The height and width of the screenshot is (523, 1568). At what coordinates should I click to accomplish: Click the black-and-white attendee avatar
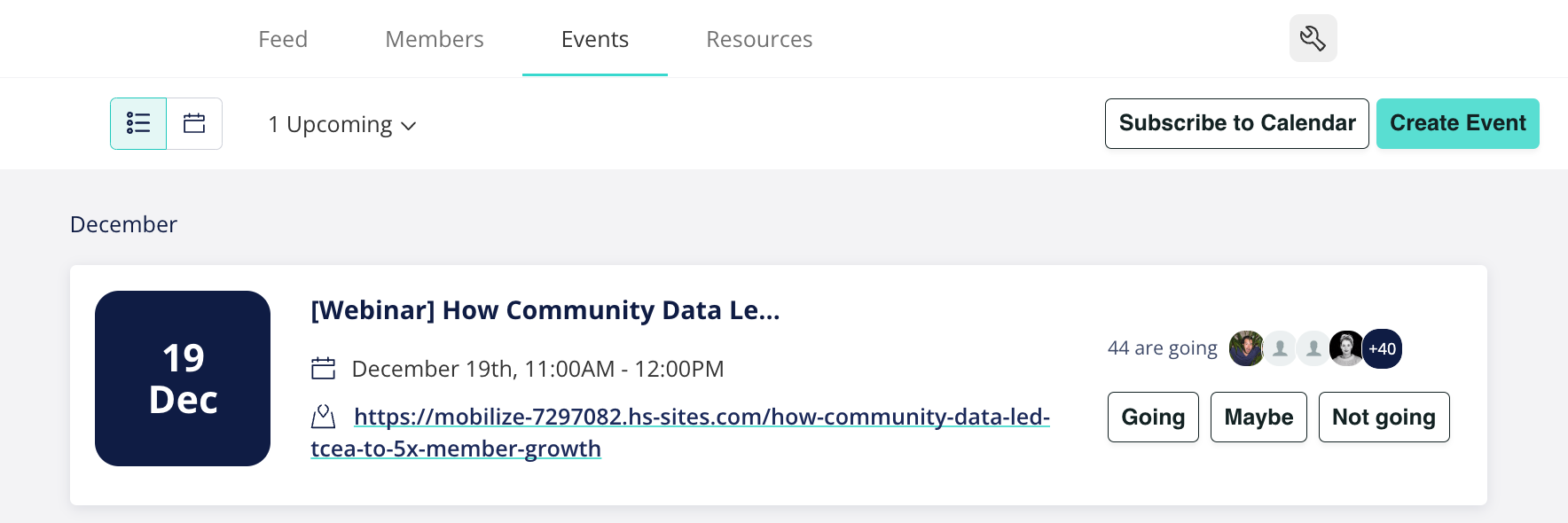tap(1346, 348)
